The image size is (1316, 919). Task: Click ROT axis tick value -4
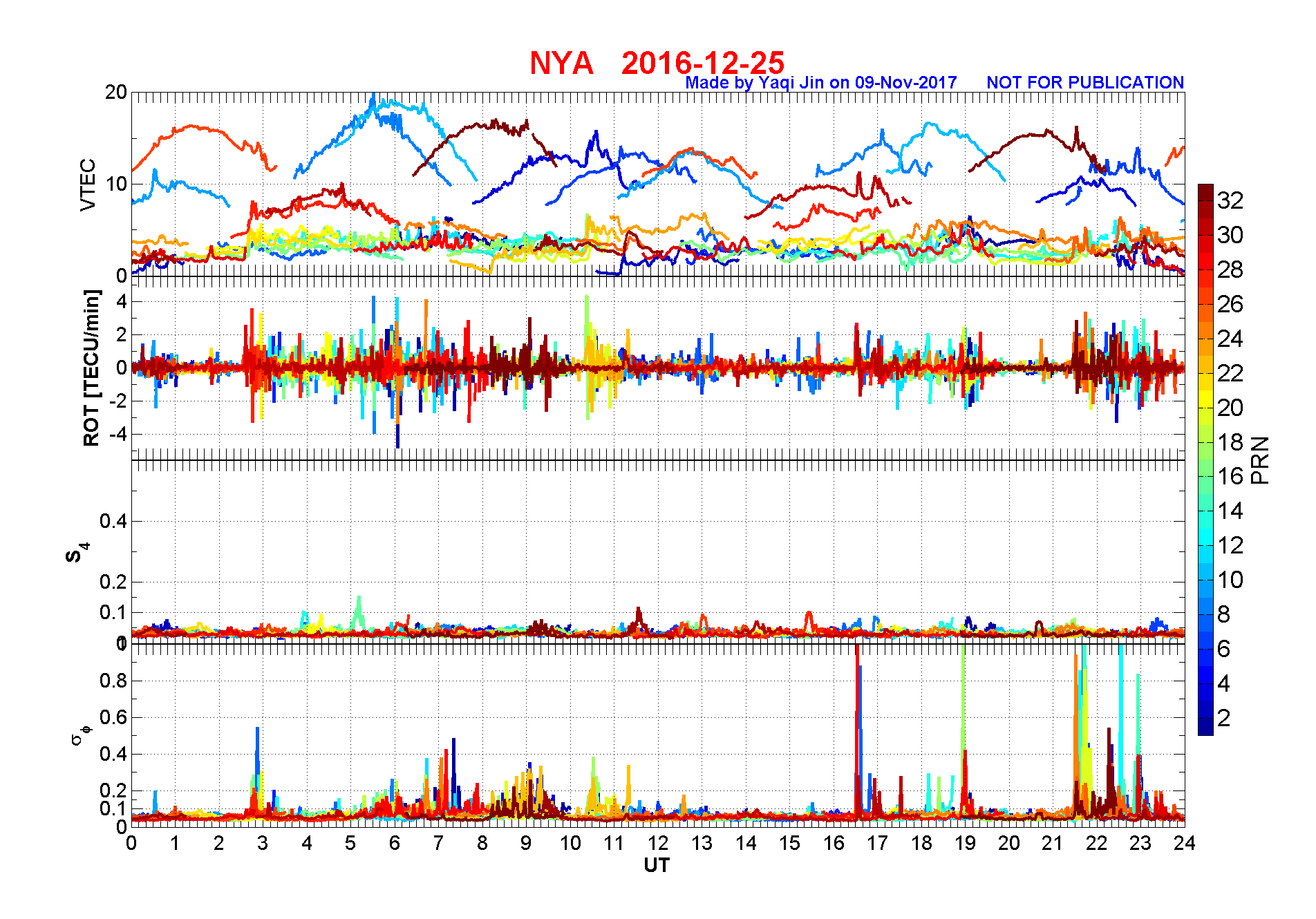pos(119,434)
